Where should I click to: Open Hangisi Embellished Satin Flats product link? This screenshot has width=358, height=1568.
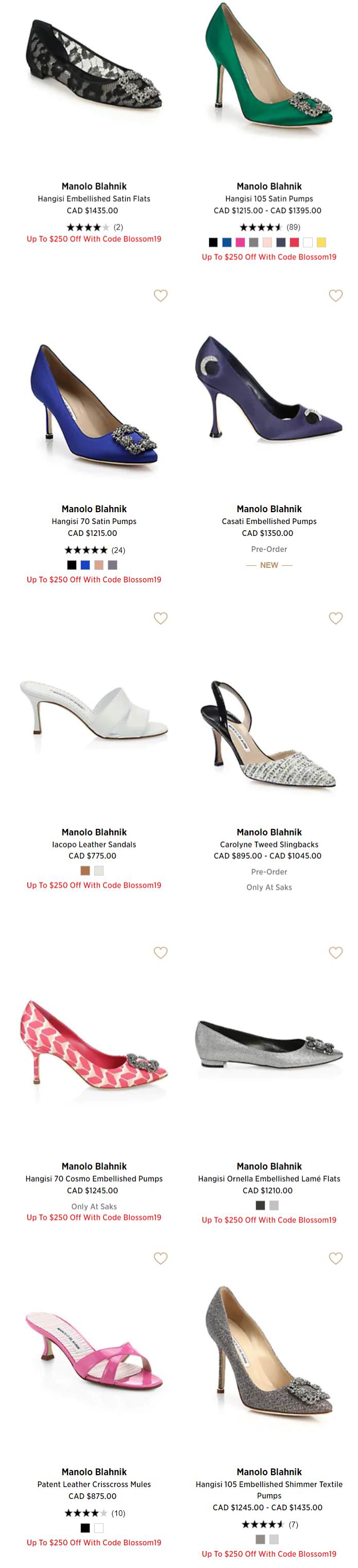94,199
